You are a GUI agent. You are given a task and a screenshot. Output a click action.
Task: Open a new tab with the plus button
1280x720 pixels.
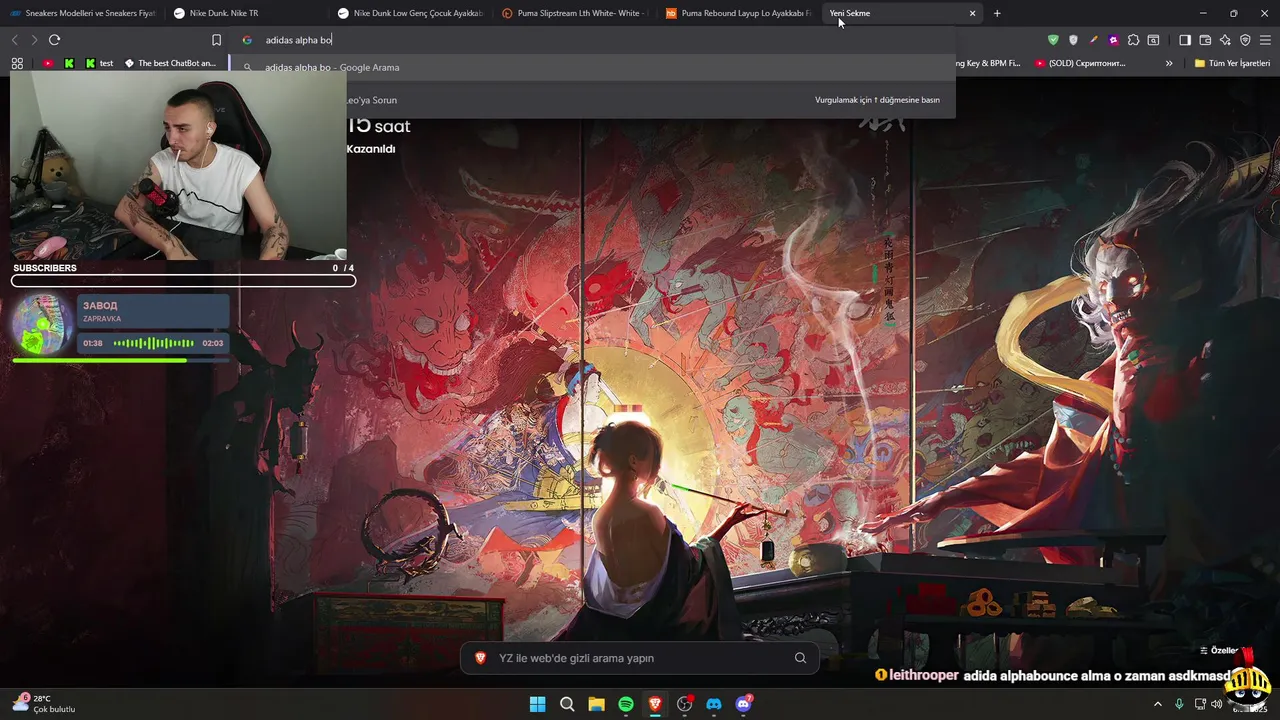click(x=997, y=13)
